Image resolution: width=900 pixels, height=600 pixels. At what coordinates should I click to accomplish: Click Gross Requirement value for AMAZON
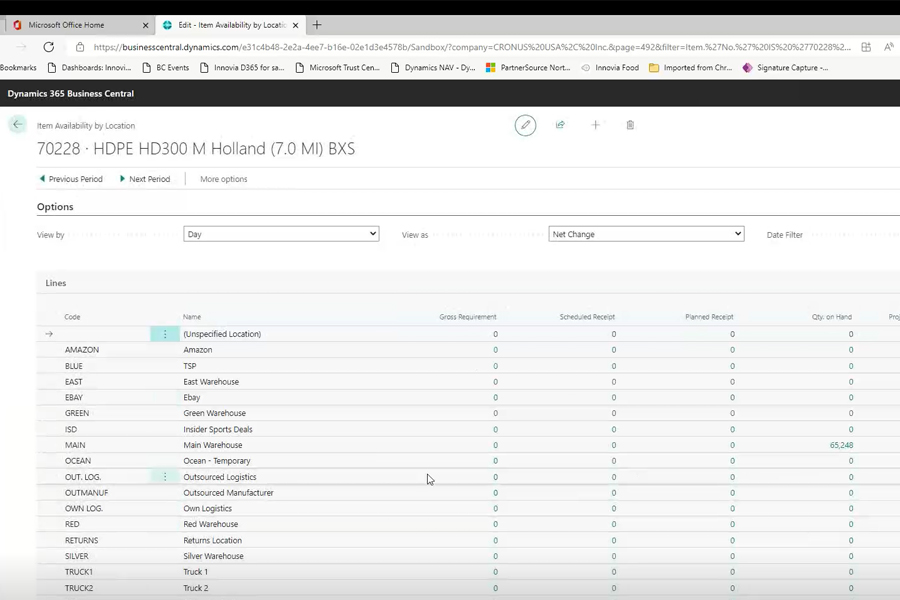point(495,350)
